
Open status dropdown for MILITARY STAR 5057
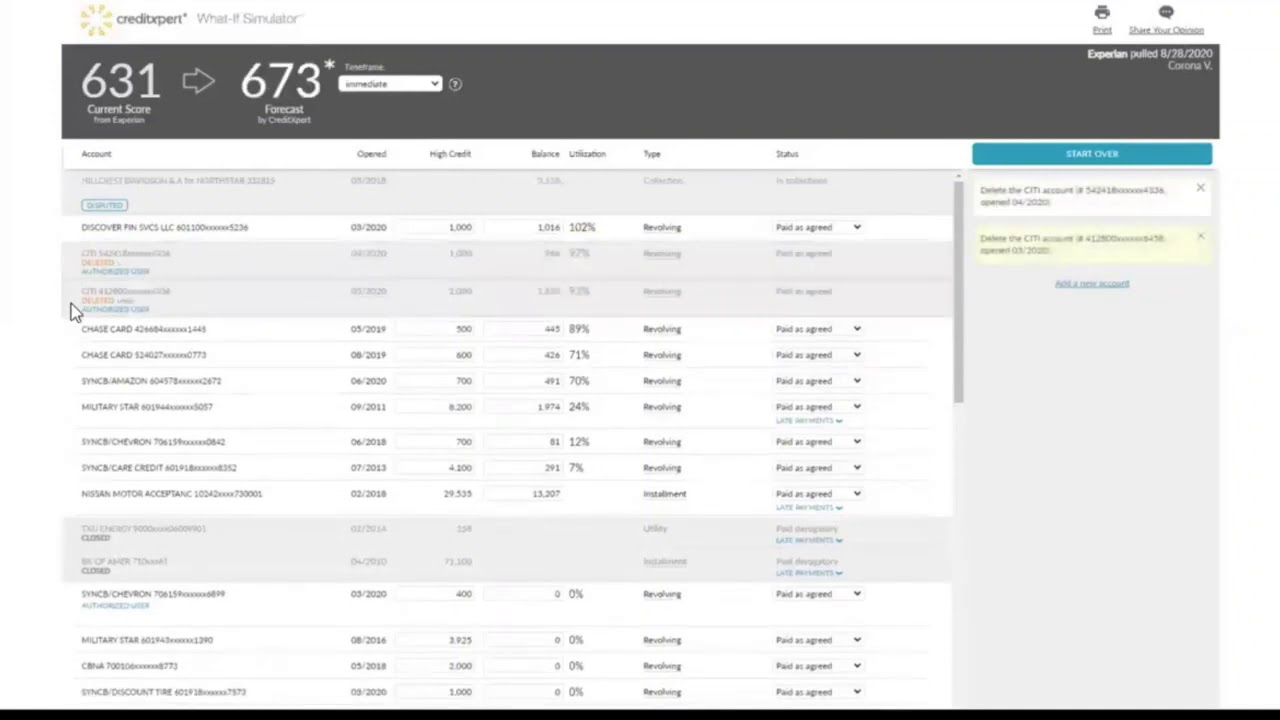[x=818, y=407]
